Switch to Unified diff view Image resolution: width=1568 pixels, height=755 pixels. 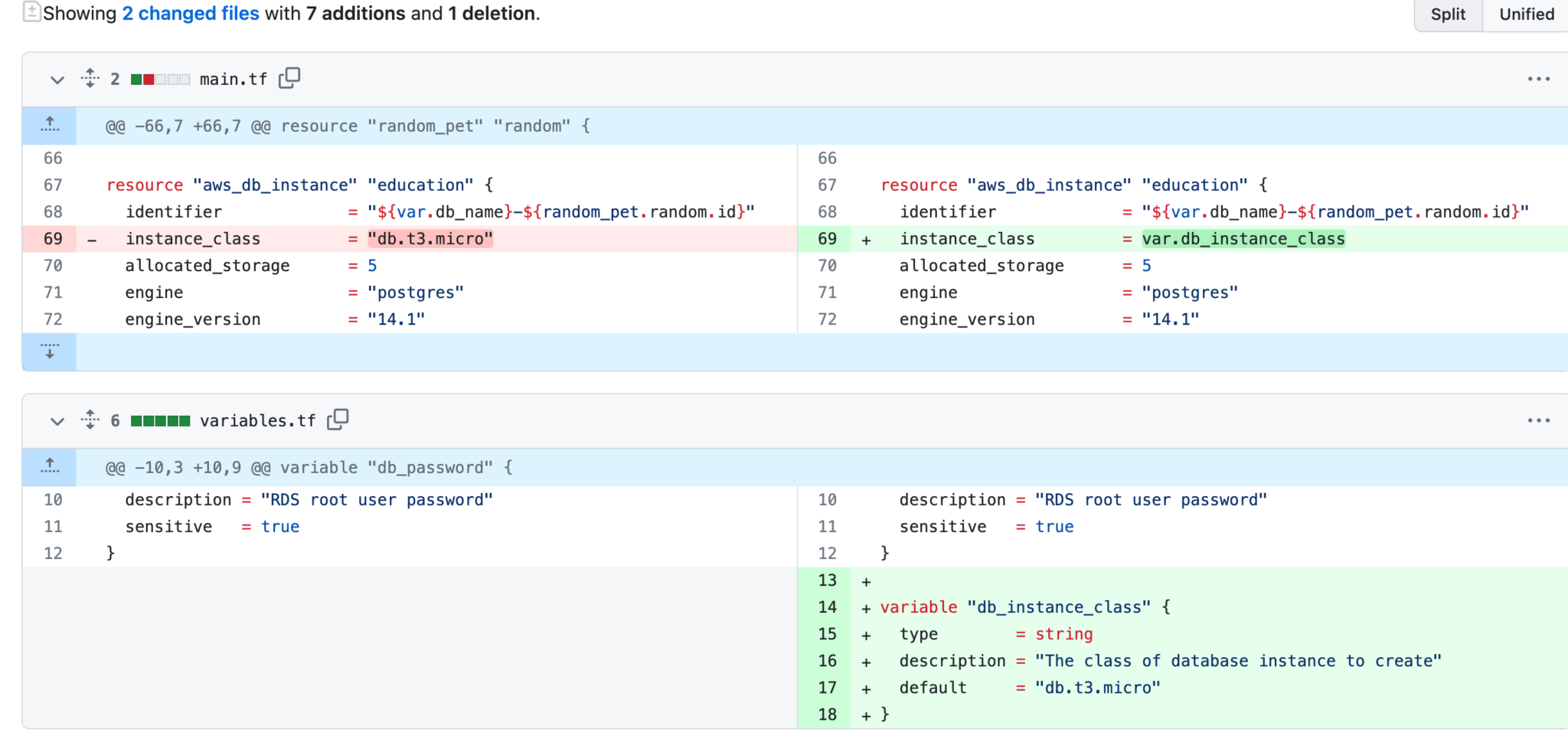[x=1524, y=14]
